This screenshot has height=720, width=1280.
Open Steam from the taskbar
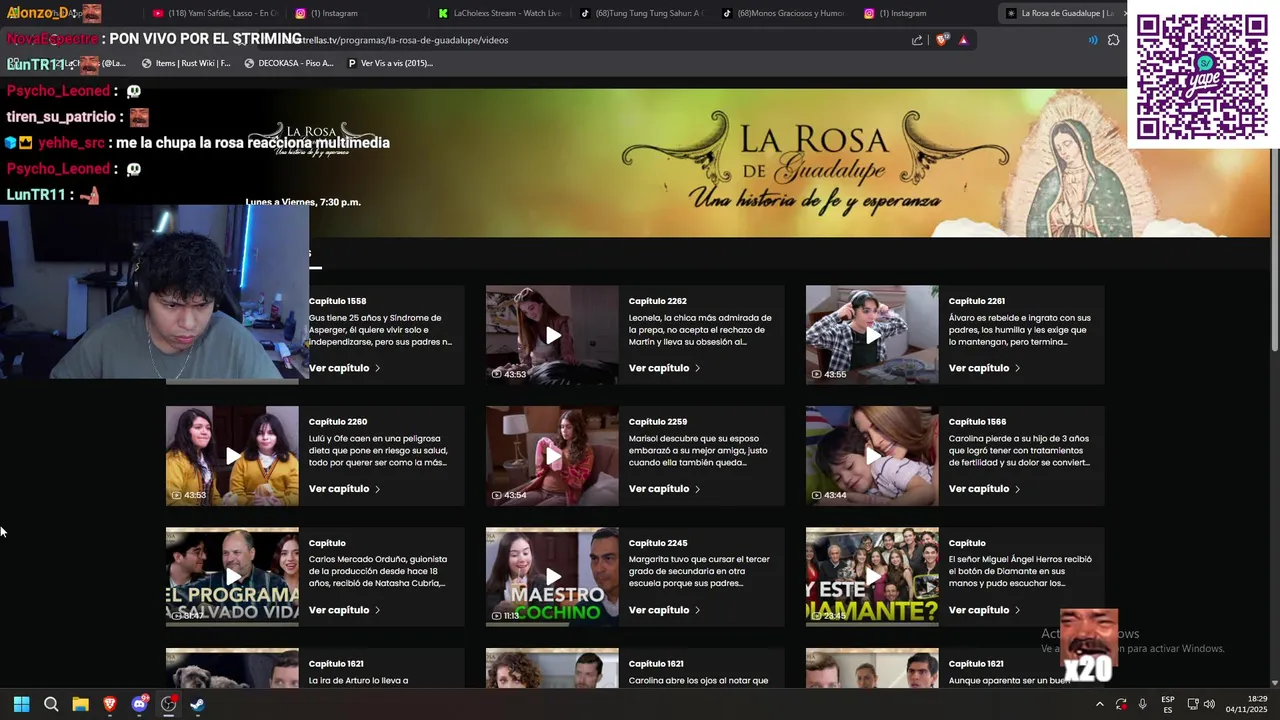[x=197, y=704]
